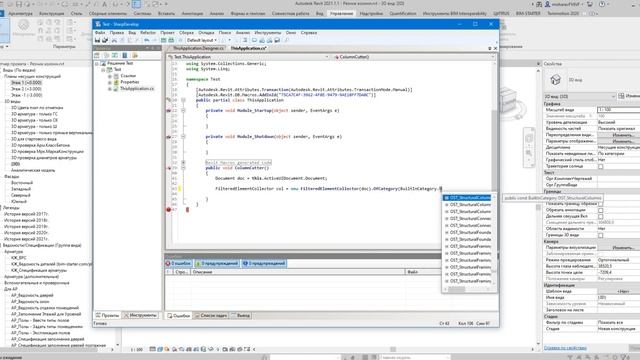The height and width of the screenshot is (360, 640).
Task: Toggle the errors filter button in Errors panel
Action: pos(178,263)
